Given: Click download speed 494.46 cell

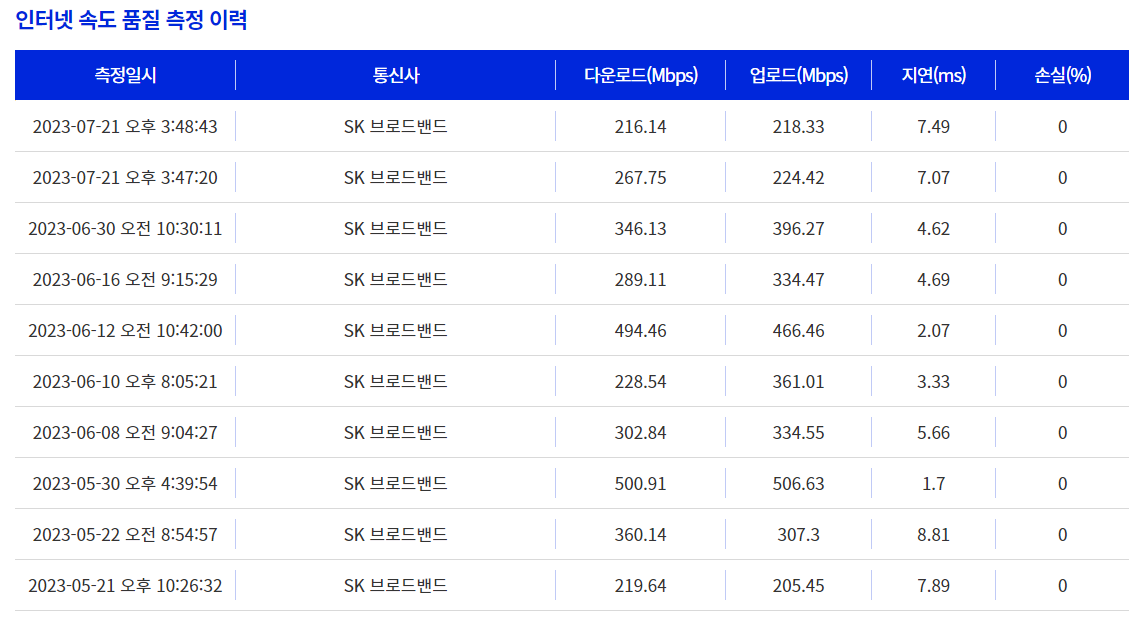Looking at the screenshot, I should pyautogui.click(x=640, y=330).
